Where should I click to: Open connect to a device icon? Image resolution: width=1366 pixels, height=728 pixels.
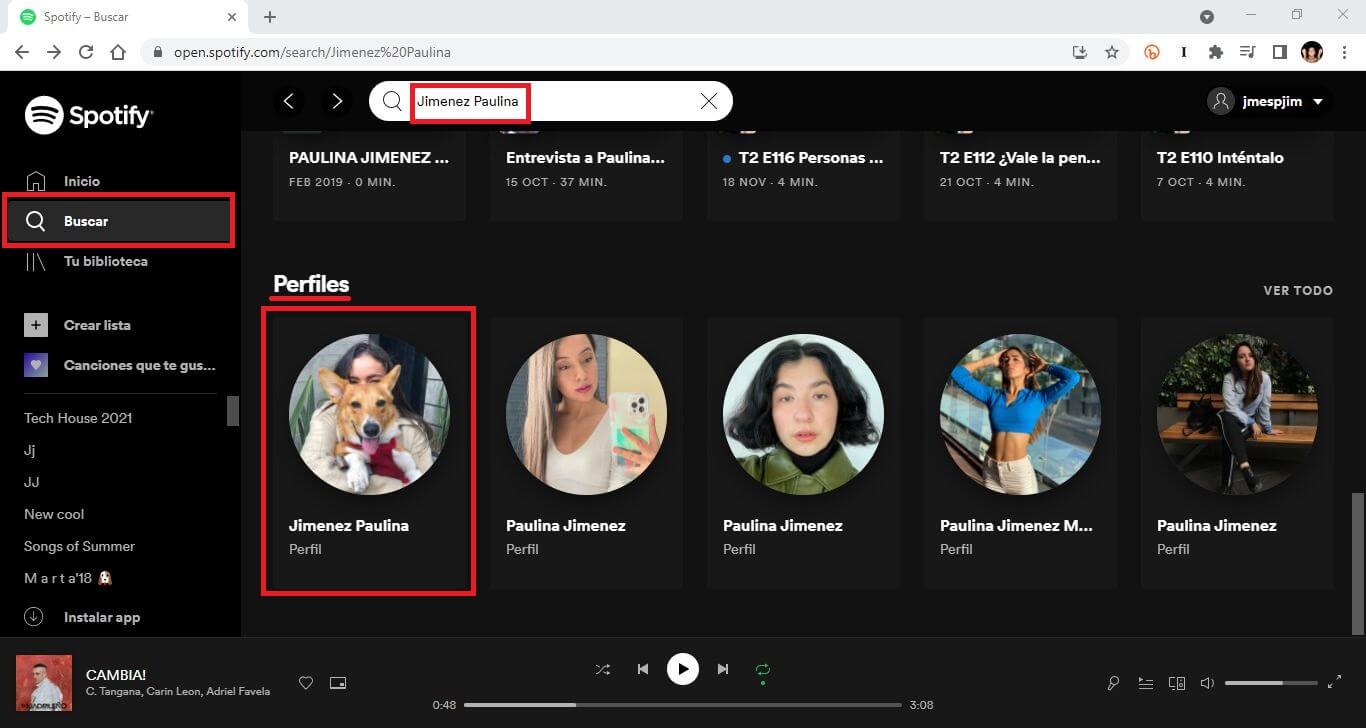point(1177,683)
